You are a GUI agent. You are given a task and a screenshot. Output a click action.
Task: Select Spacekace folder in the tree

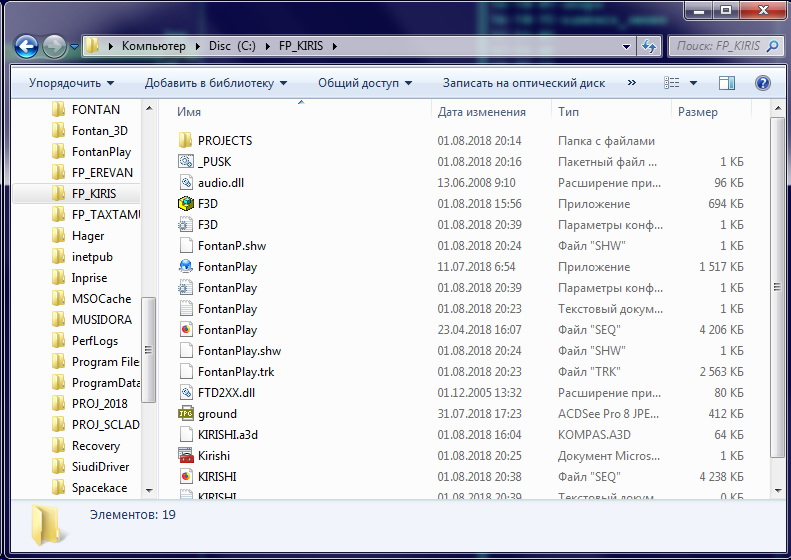pyautogui.click(x=99, y=488)
